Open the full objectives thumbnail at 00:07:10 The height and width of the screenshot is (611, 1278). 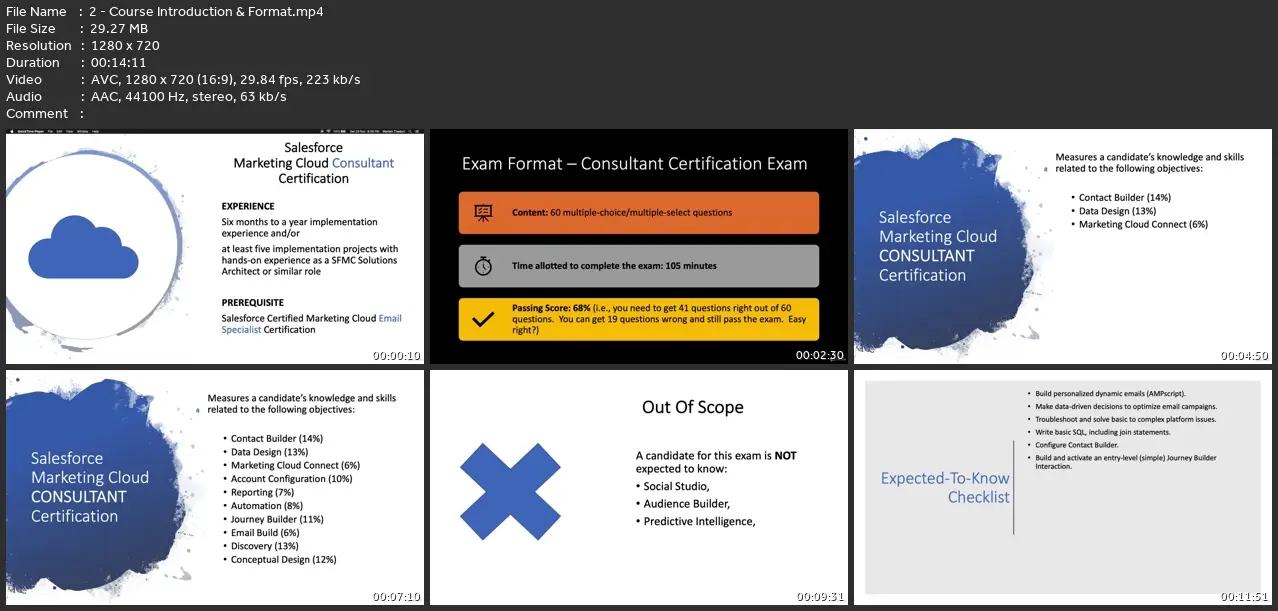pyautogui.click(x=215, y=487)
